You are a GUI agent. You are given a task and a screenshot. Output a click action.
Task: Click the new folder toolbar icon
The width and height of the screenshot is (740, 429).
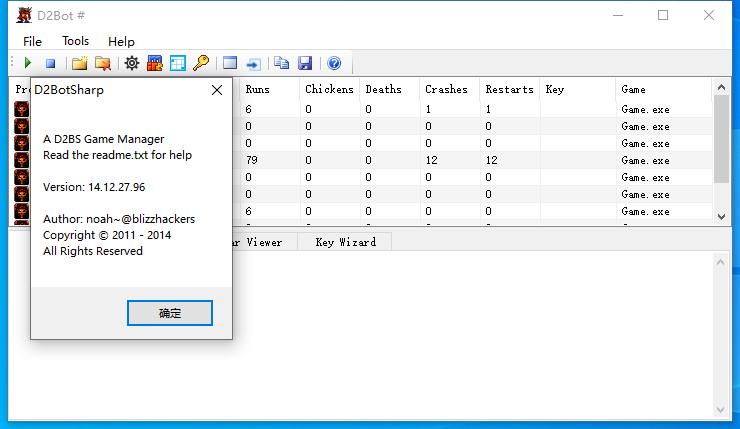(79, 64)
